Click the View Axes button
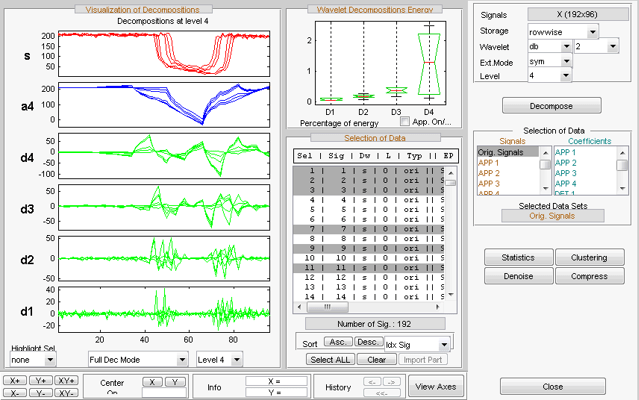Image resolution: width=639 pixels, height=400 pixels. [436, 387]
